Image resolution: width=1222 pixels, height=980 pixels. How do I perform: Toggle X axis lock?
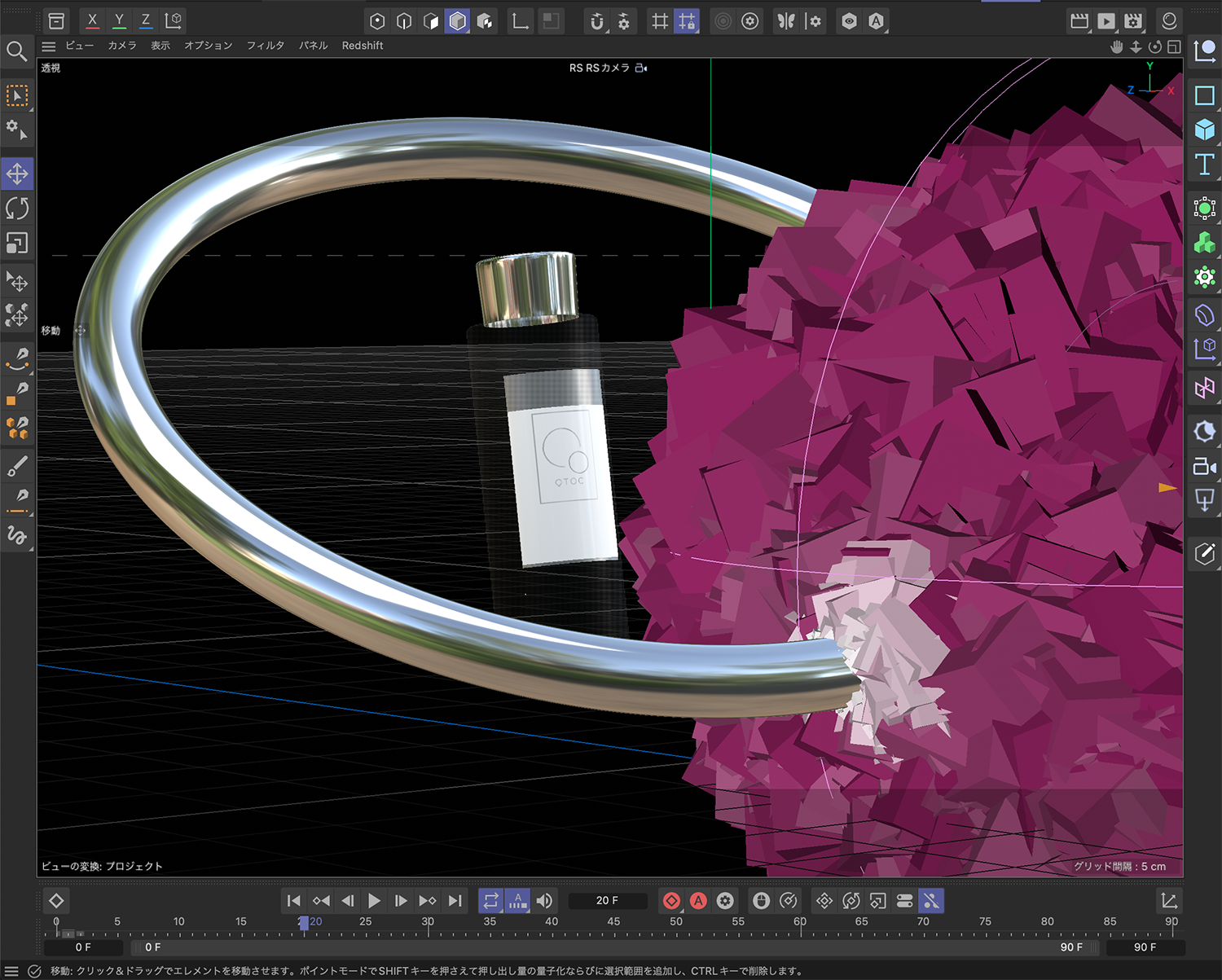(92, 20)
